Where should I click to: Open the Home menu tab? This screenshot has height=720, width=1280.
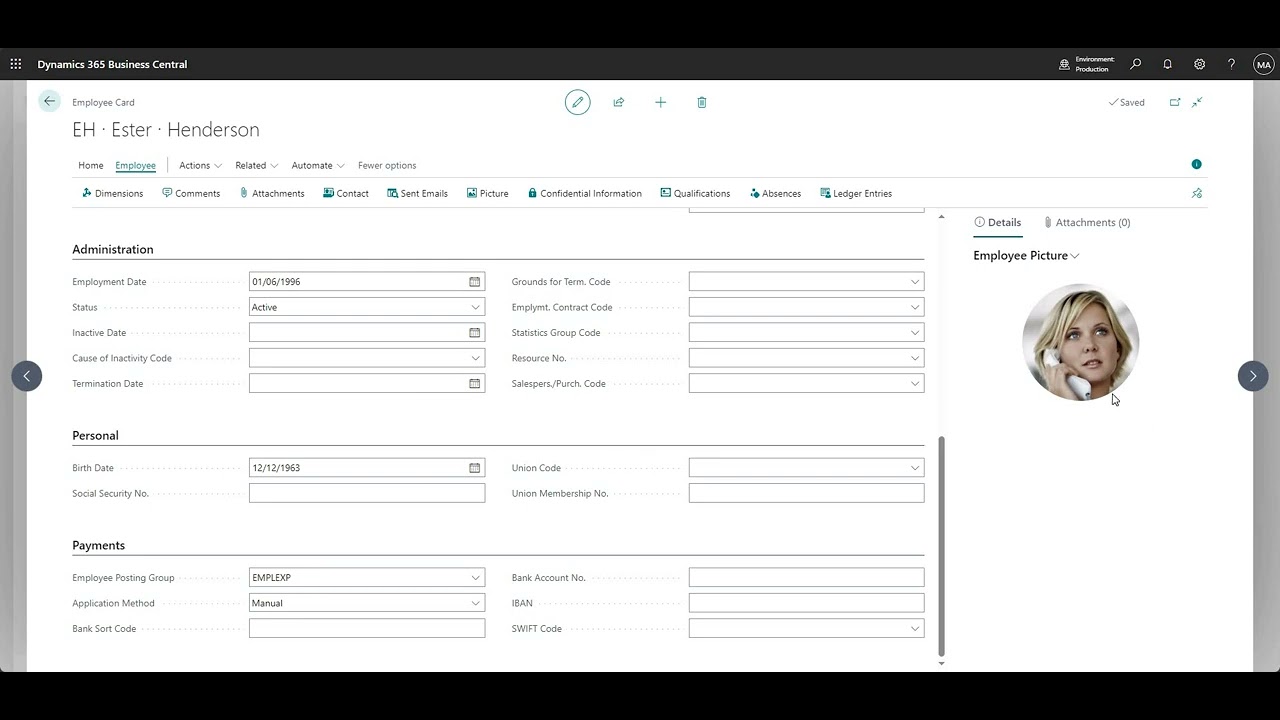(x=91, y=165)
